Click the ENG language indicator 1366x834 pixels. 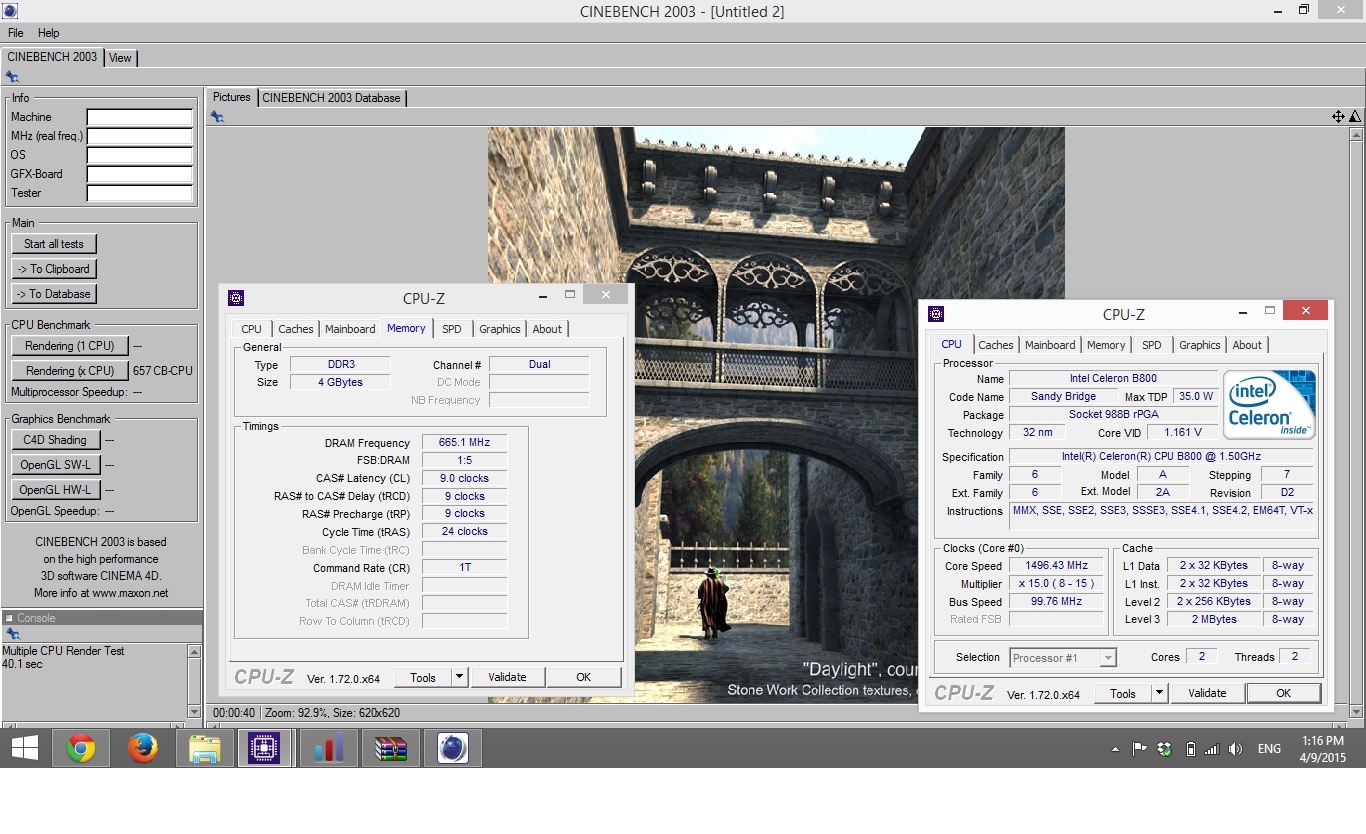pyautogui.click(x=1269, y=749)
